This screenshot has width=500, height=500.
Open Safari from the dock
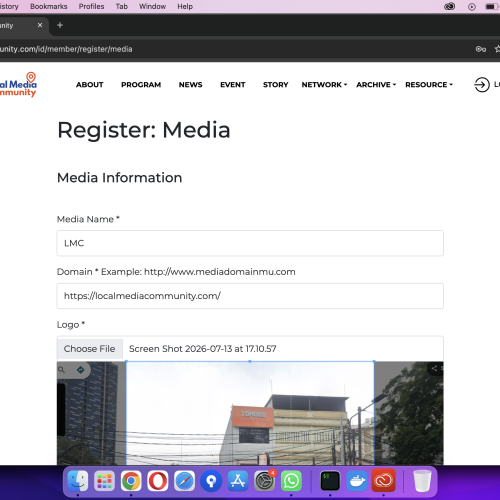tap(184, 481)
